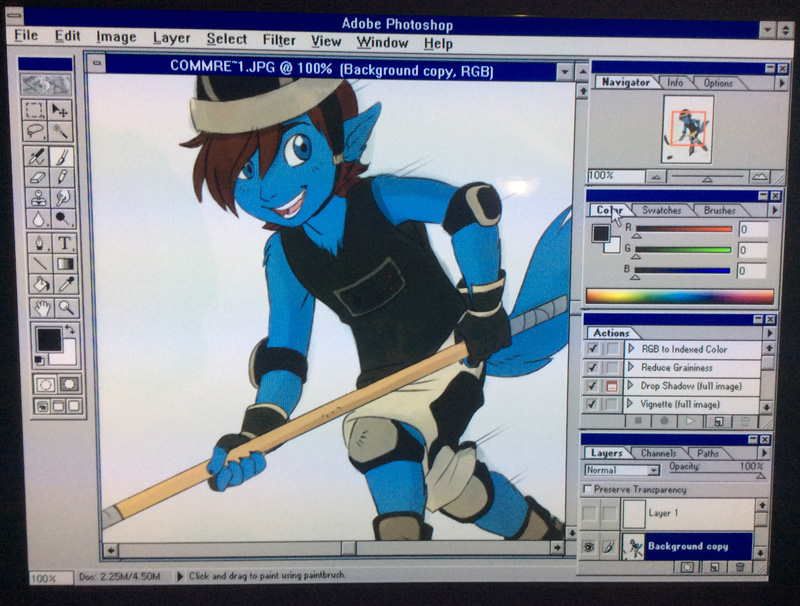This screenshot has width=800, height=606.
Task: Select the Rectangular Marquee tool
Action: click(x=34, y=110)
